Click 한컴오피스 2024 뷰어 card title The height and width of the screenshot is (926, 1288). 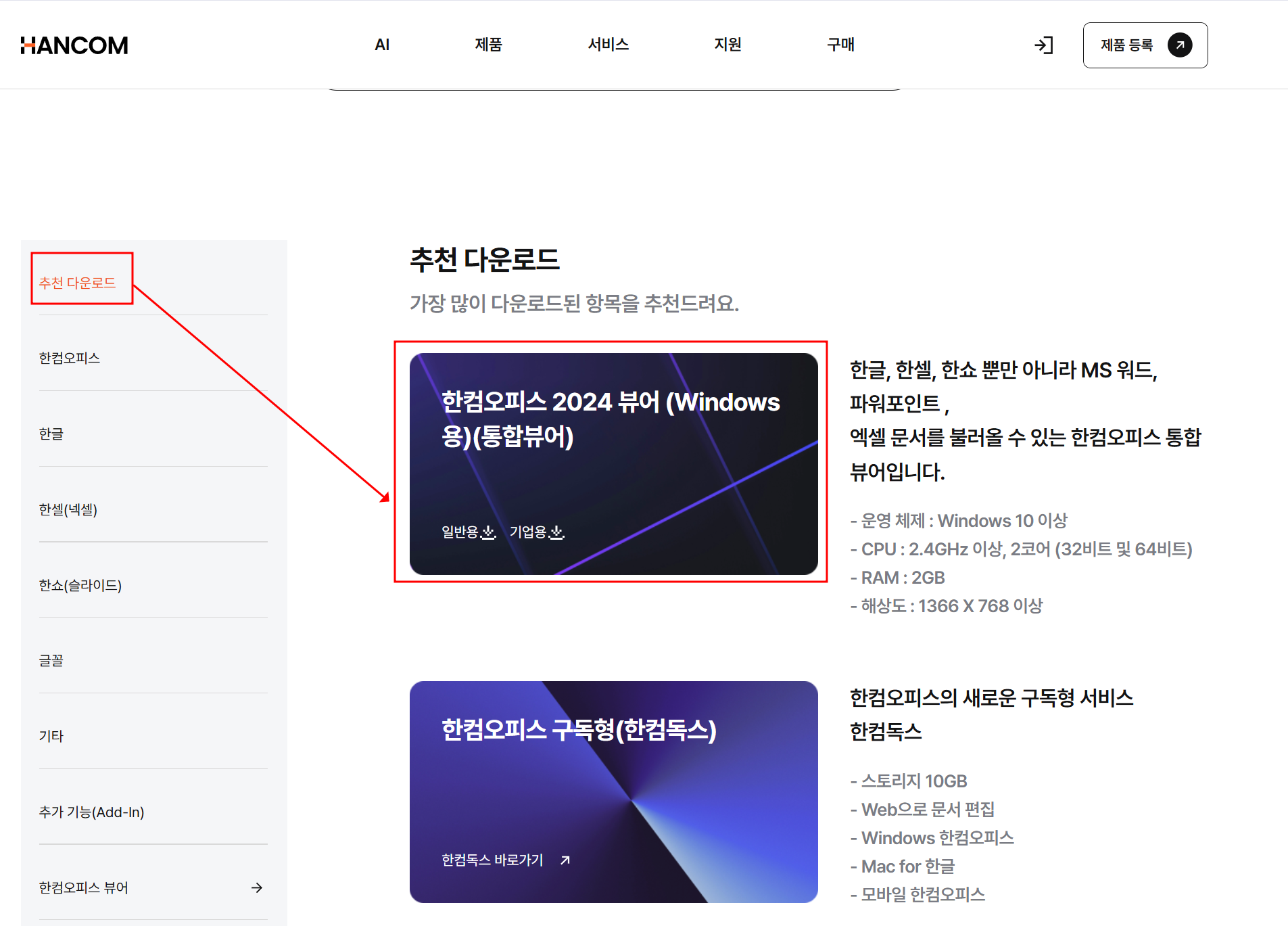pyautogui.click(x=611, y=419)
